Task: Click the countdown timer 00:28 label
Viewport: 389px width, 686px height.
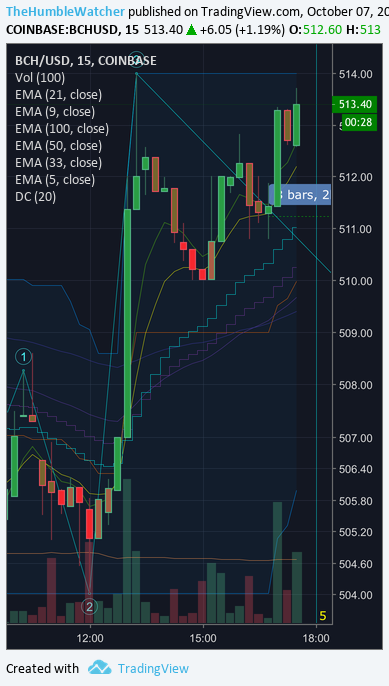Action: 359,122
